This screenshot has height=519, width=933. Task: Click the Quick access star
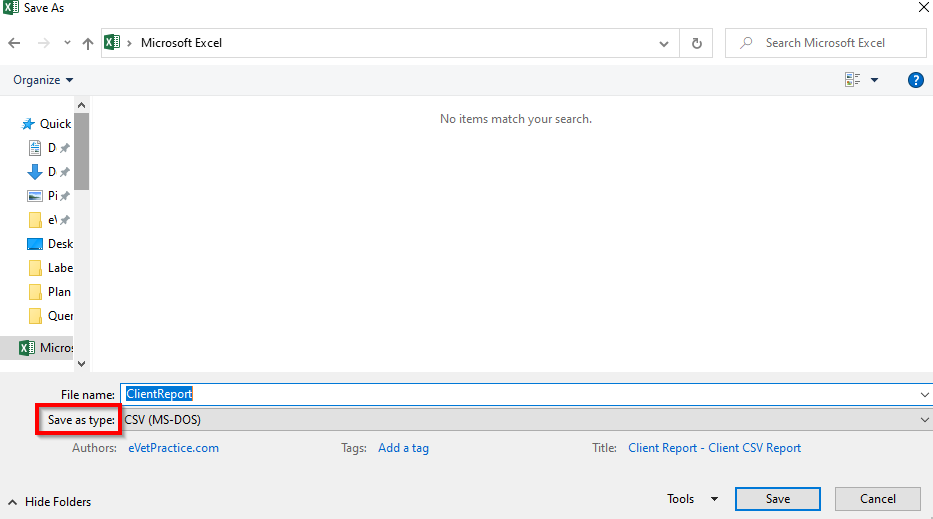[28, 124]
